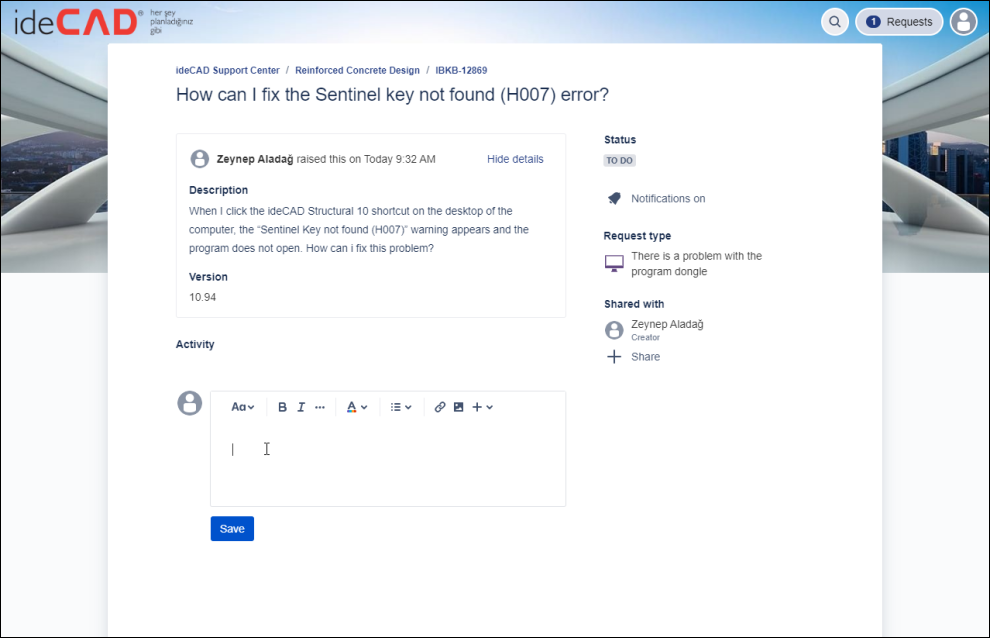Open the text color picker
Screen dimensions: 990x638
tap(357, 407)
